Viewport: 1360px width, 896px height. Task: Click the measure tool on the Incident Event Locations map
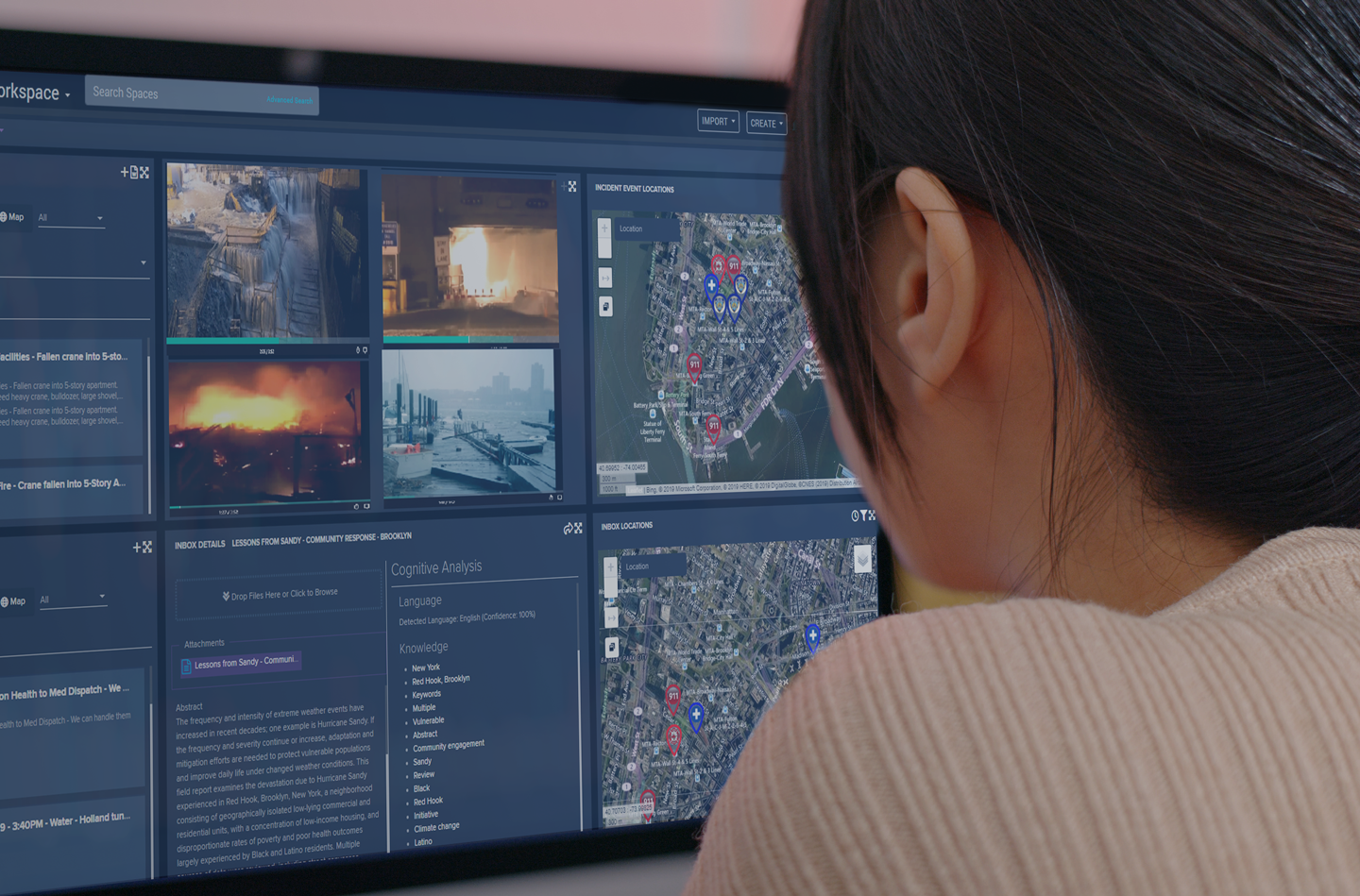[x=605, y=278]
